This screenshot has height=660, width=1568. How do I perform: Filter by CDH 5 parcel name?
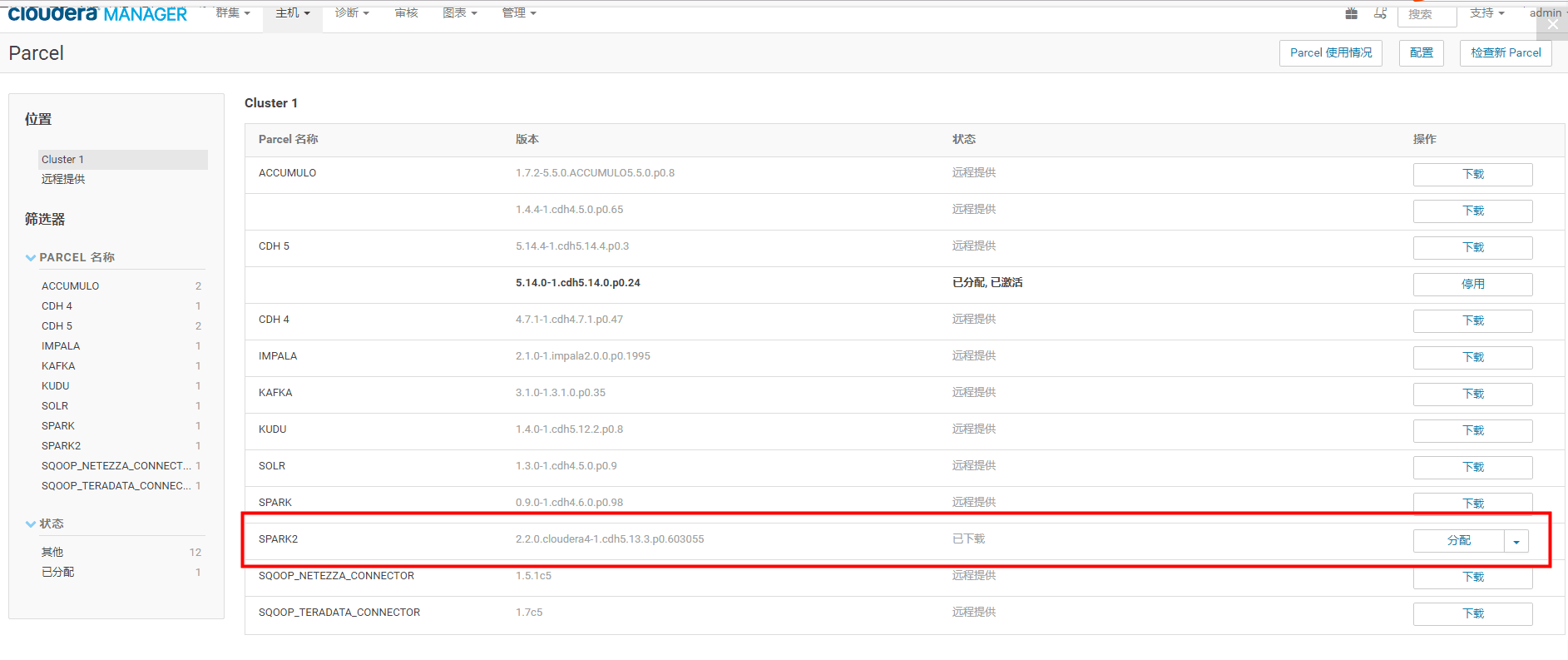pyautogui.click(x=57, y=325)
